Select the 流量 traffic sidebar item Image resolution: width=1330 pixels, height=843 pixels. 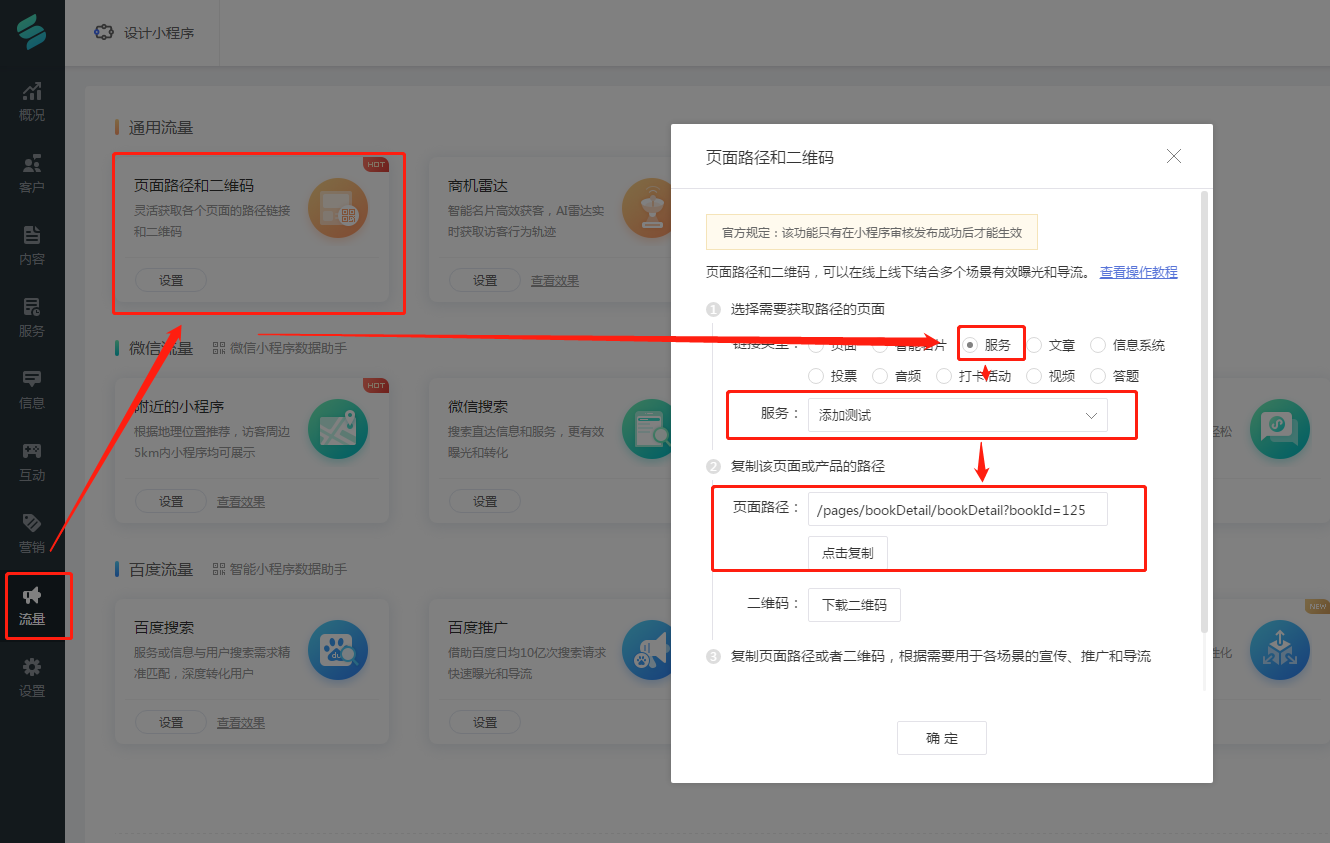pos(32,606)
